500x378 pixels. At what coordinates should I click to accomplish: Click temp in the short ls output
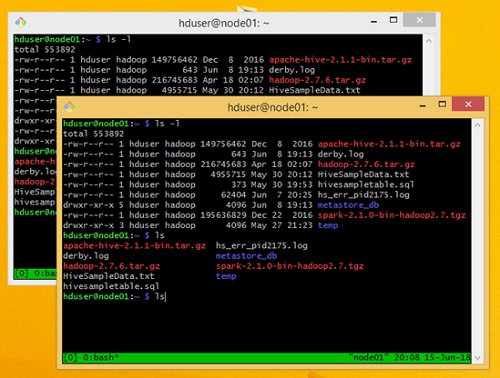226,276
